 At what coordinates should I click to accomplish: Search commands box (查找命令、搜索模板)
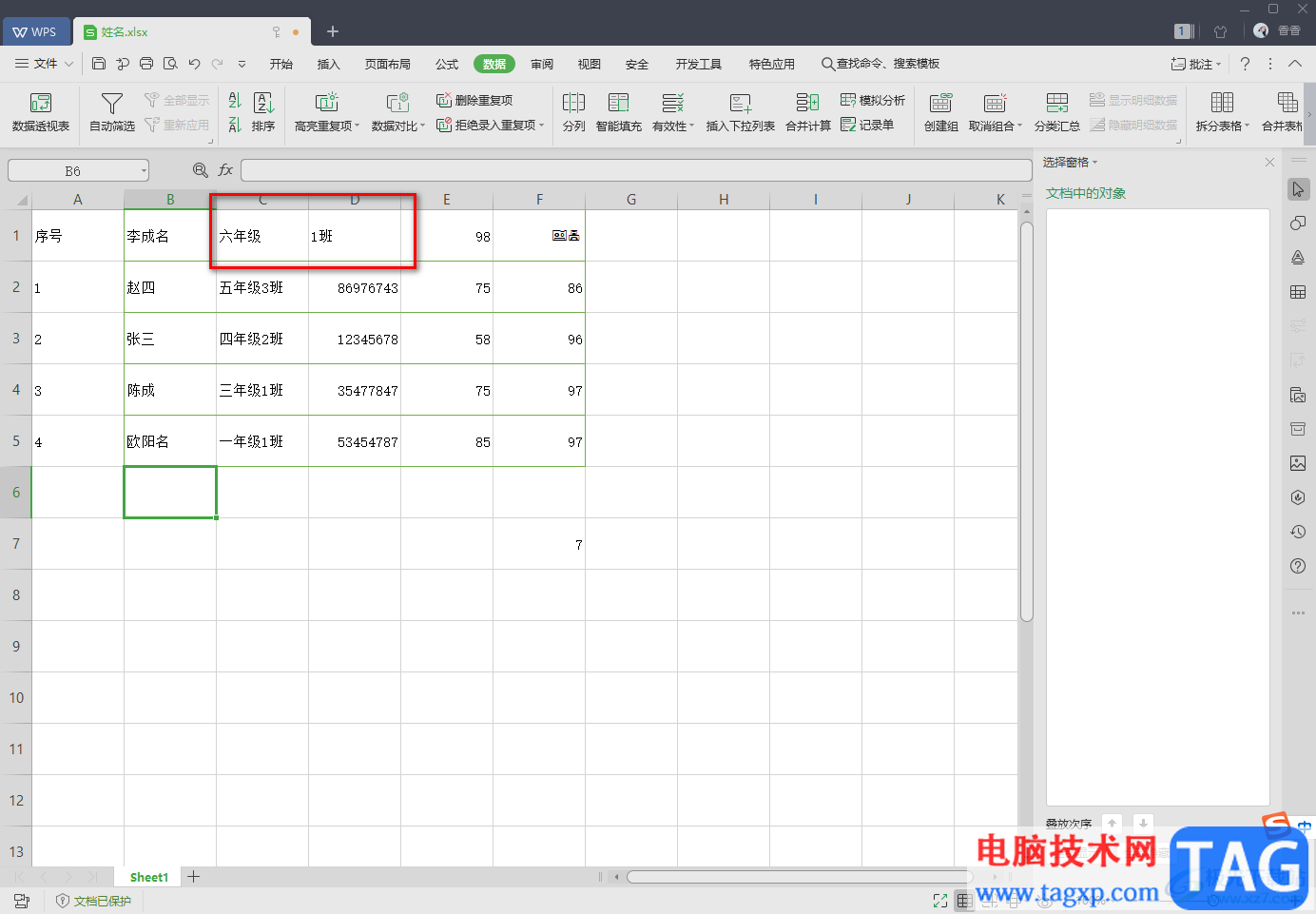[x=881, y=64]
